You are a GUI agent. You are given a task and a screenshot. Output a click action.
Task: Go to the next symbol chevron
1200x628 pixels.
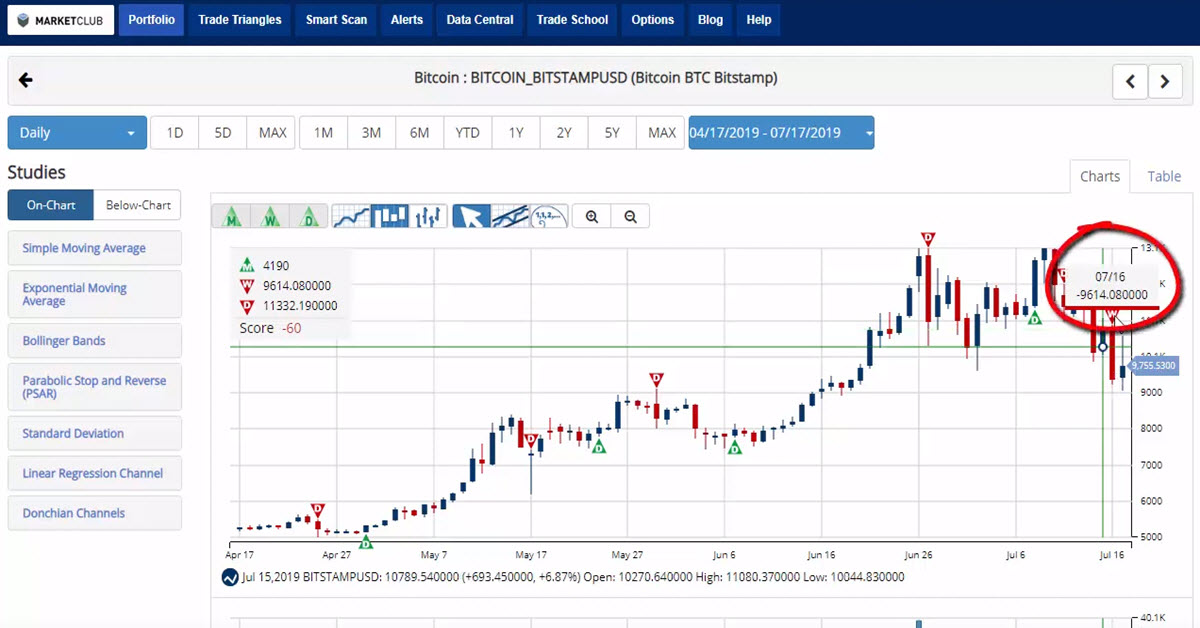[1165, 82]
